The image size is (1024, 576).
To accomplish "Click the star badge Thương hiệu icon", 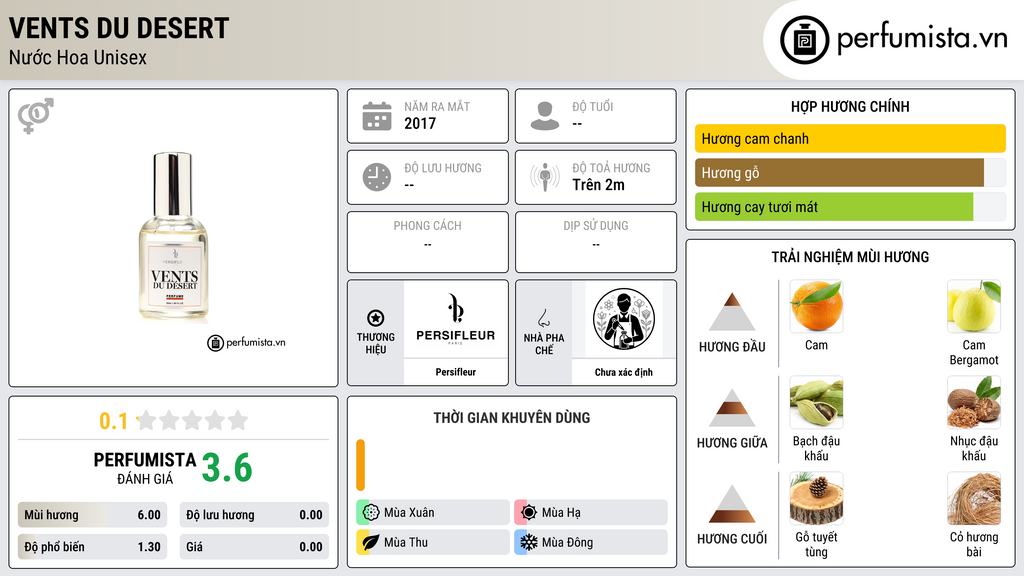I will point(376,318).
